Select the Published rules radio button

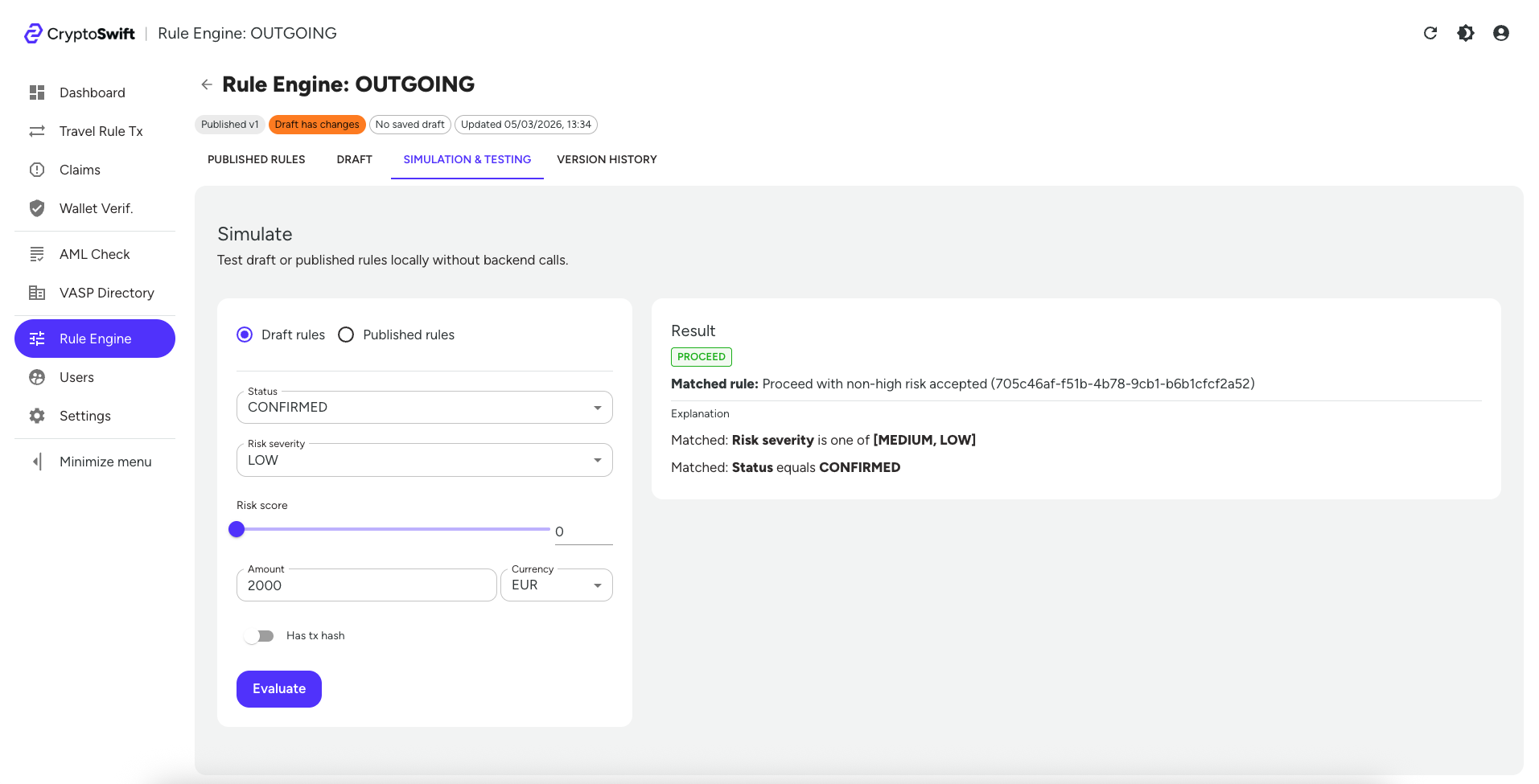pyautogui.click(x=346, y=335)
